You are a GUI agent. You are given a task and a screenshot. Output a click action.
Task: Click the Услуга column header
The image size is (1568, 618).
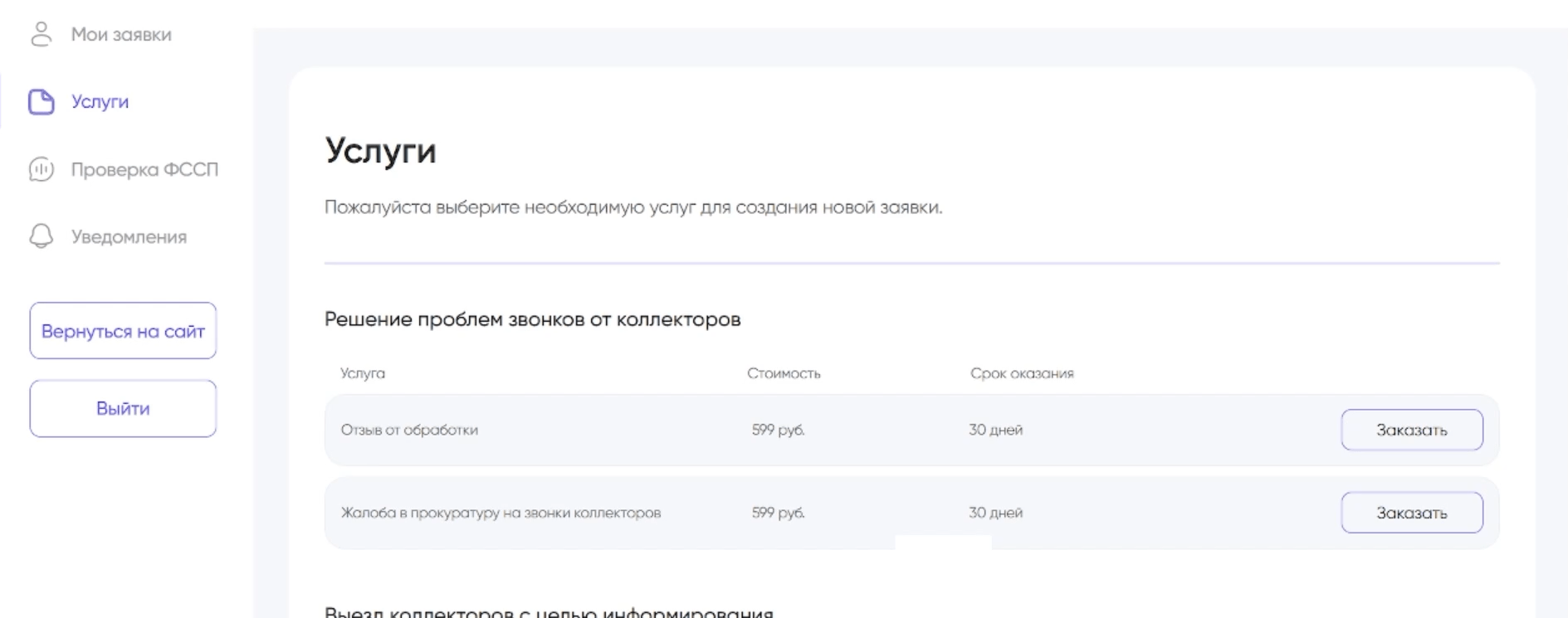point(363,373)
